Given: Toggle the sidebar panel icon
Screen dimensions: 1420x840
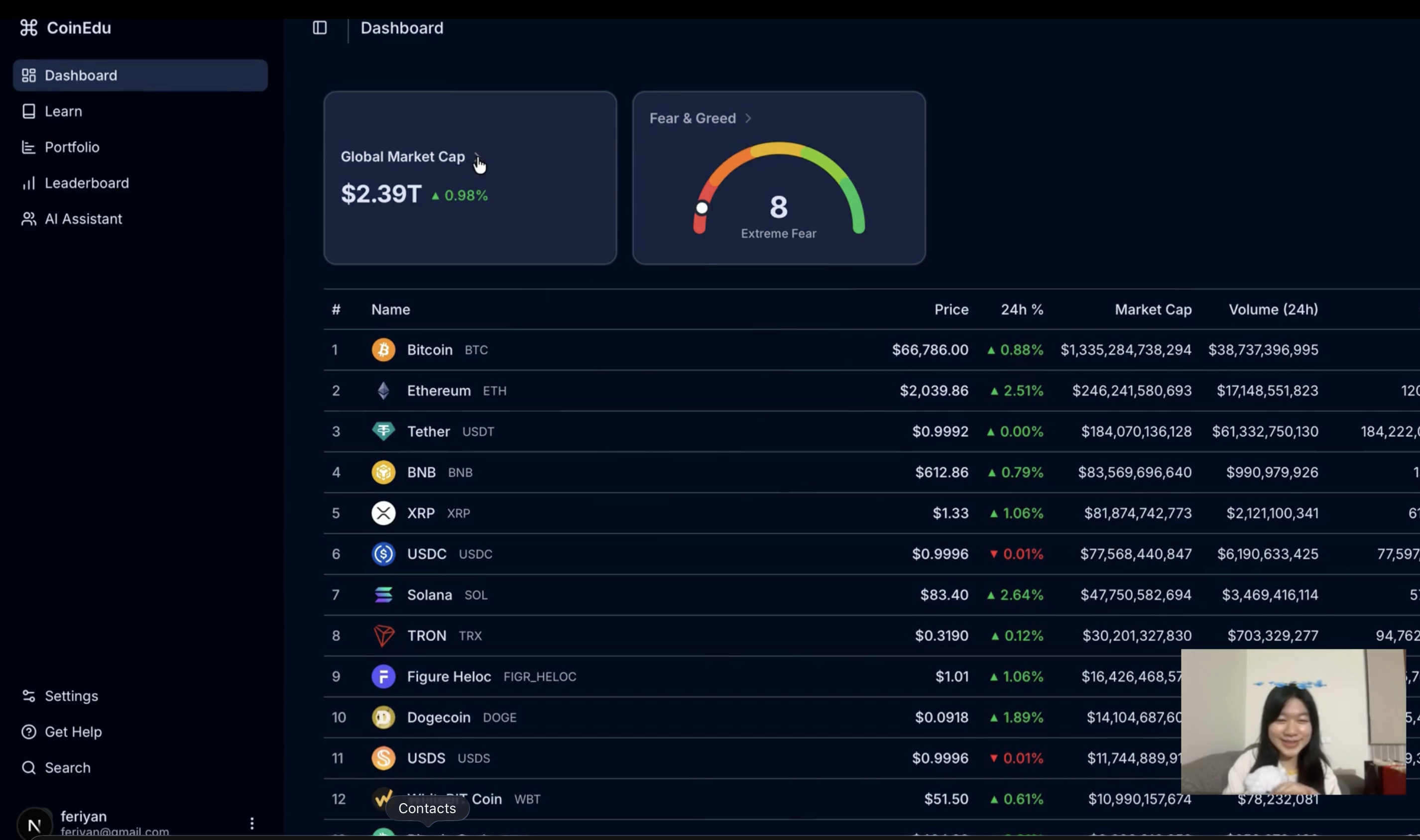Looking at the screenshot, I should tap(320, 28).
